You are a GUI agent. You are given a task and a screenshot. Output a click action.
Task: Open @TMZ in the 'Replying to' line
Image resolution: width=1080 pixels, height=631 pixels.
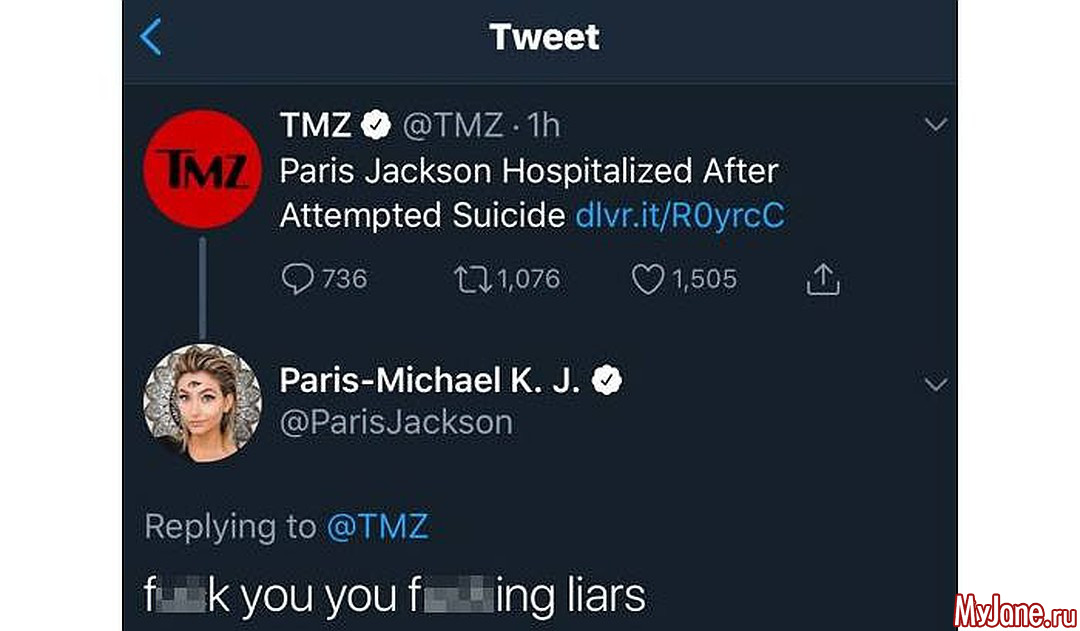377,527
